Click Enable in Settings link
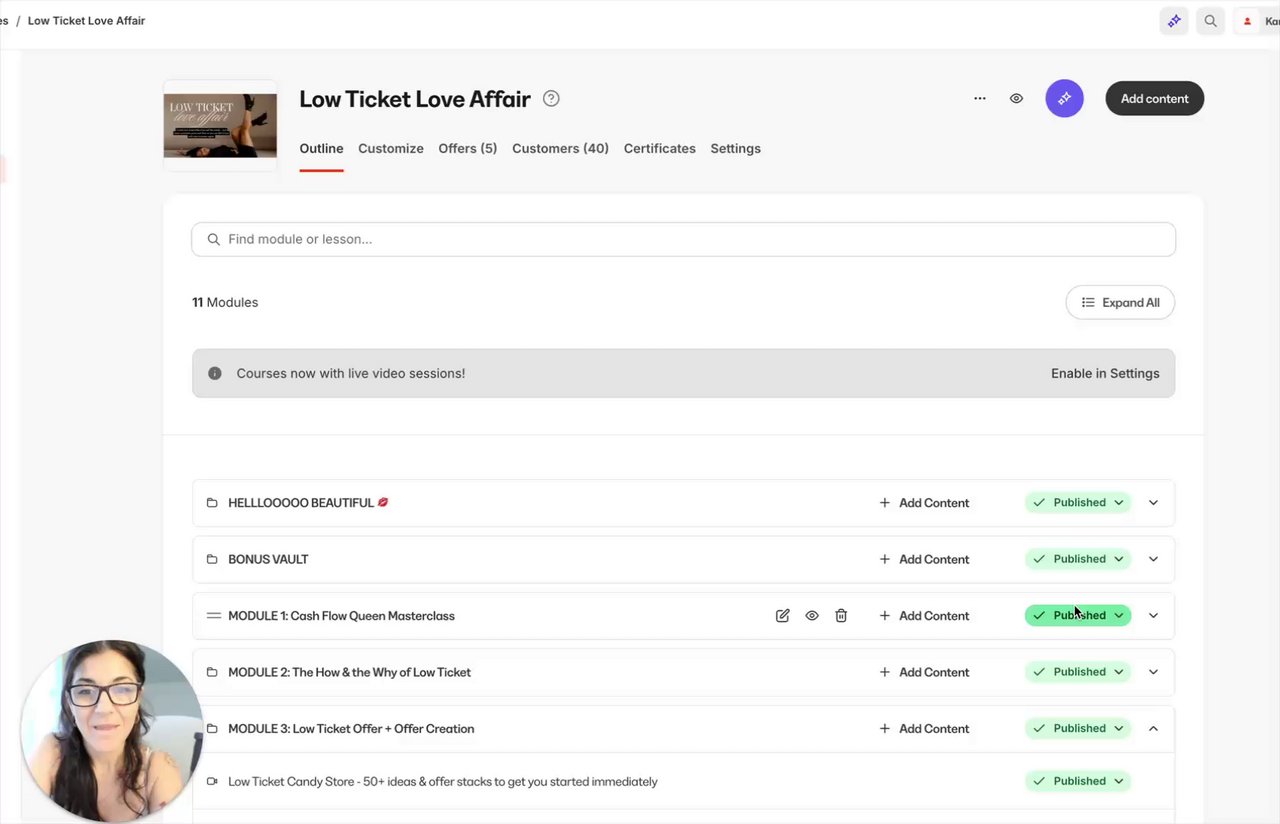This screenshot has width=1280, height=824. pyautogui.click(x=1105, y=374)
